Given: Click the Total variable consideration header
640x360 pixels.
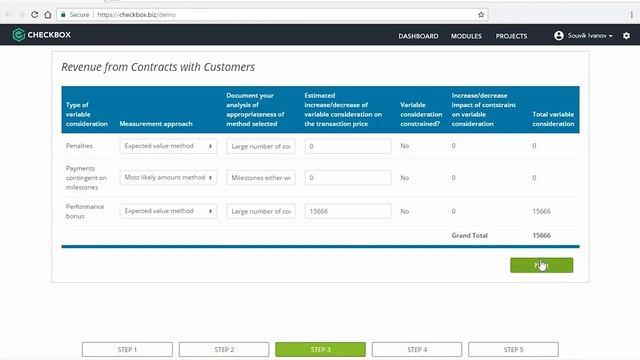Looking at the screenshot, I should (553, 119).
